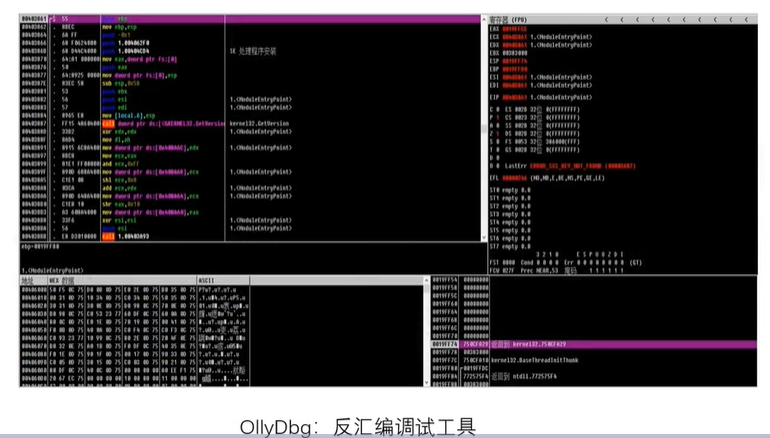Screen dimensions: 770x438
Task: Select the ESP register value
Action: 515,61
